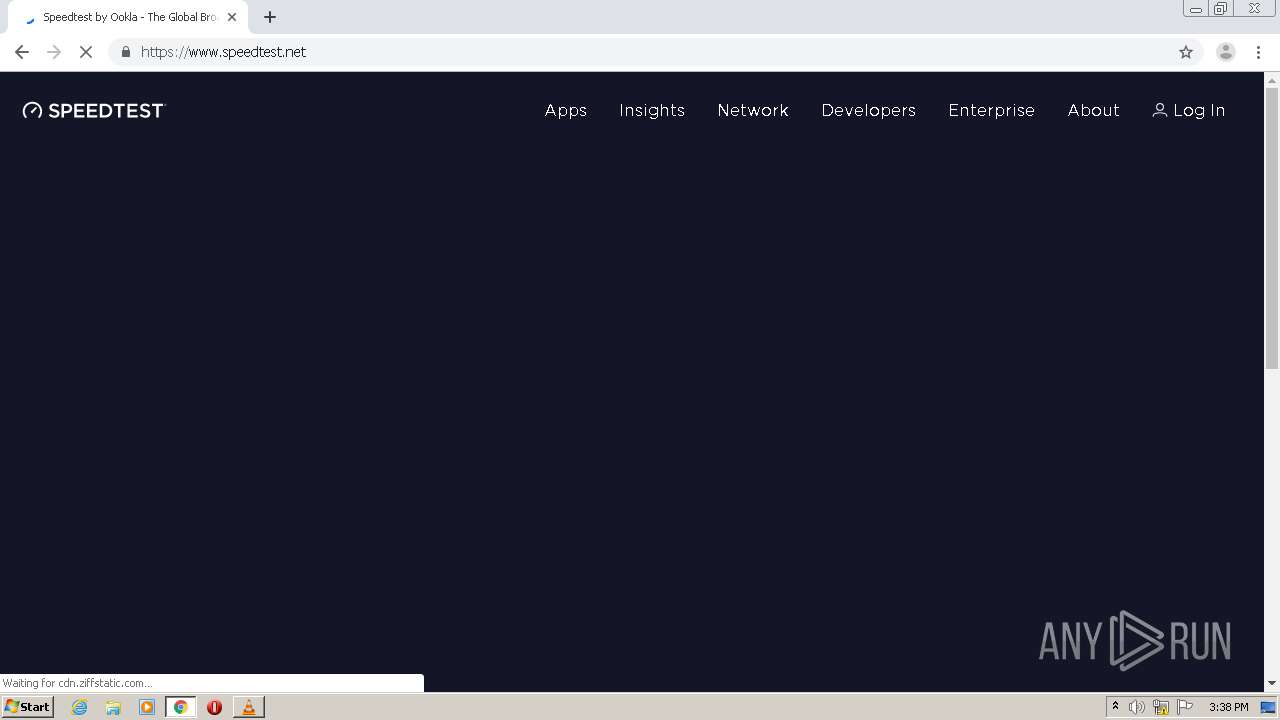This screenshot has height=720, width=1280.
Task: Open the About menu
Action: pyautogui.click(x=1094, y=110)
